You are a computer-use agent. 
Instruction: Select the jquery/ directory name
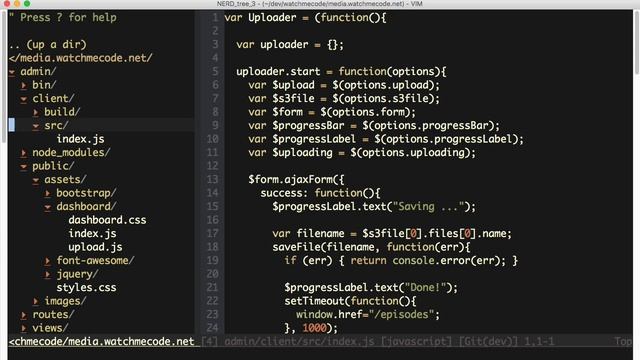[x=77, y=274]
